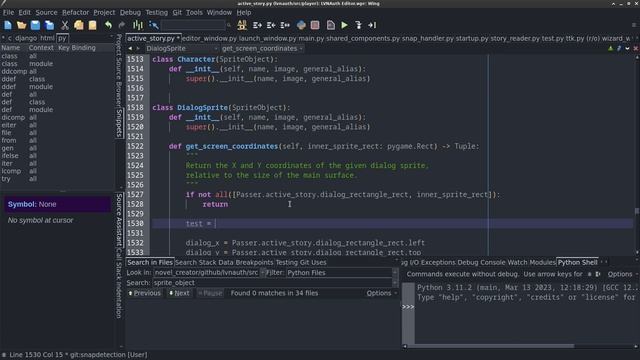Open the Git menu
The width and height of the screenshot is (640, 360).
(177, 13)
